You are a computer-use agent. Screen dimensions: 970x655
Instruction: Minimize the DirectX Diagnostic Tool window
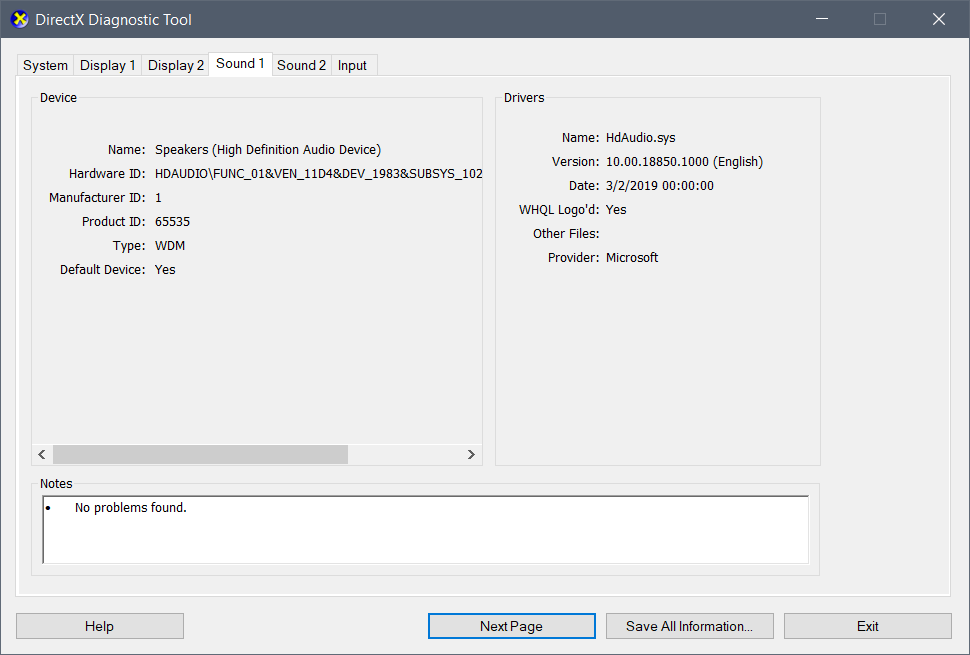(x=822, y=19)
